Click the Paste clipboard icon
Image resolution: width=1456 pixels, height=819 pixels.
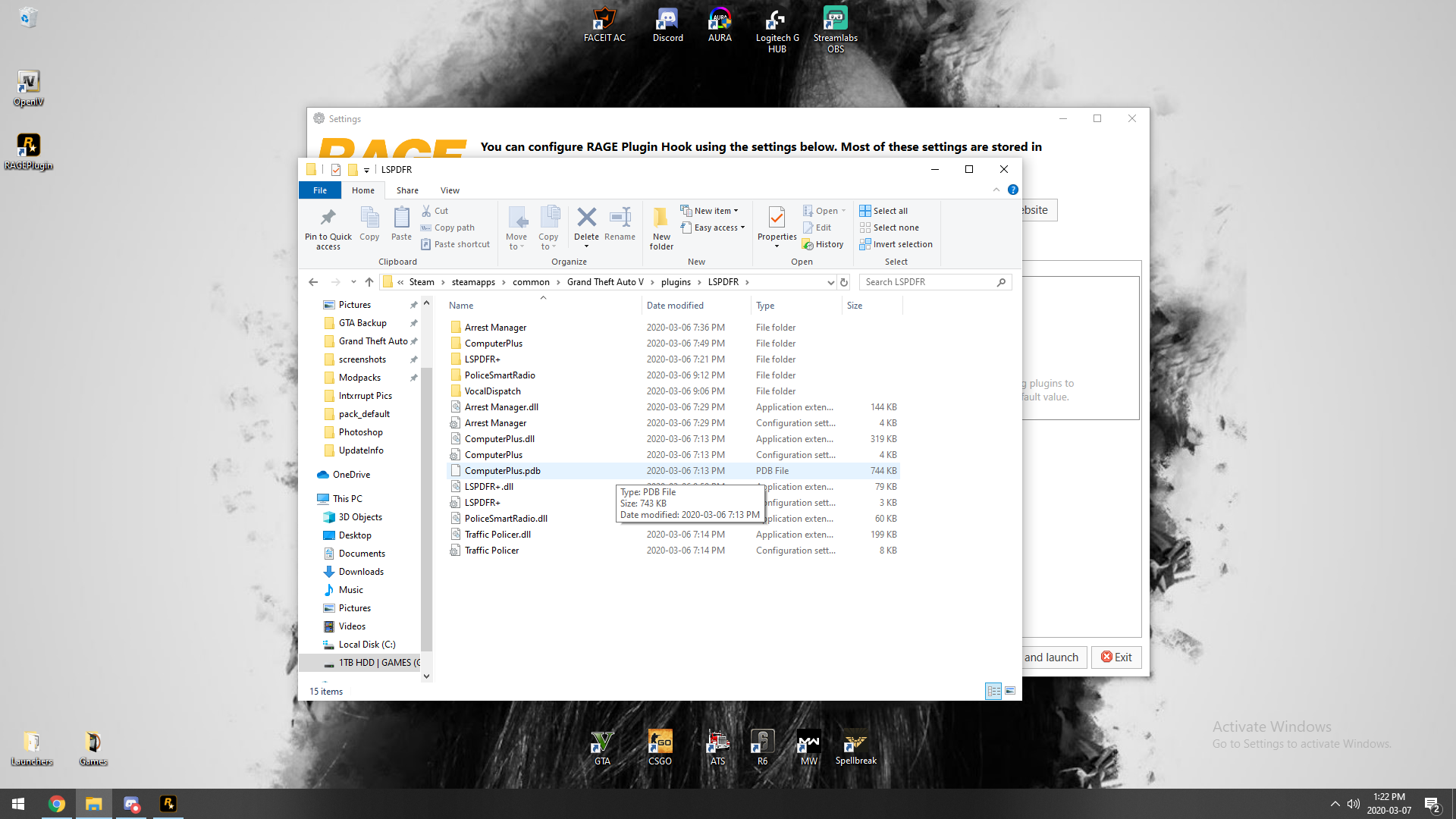pyautogui.click(x=401, y=218)
